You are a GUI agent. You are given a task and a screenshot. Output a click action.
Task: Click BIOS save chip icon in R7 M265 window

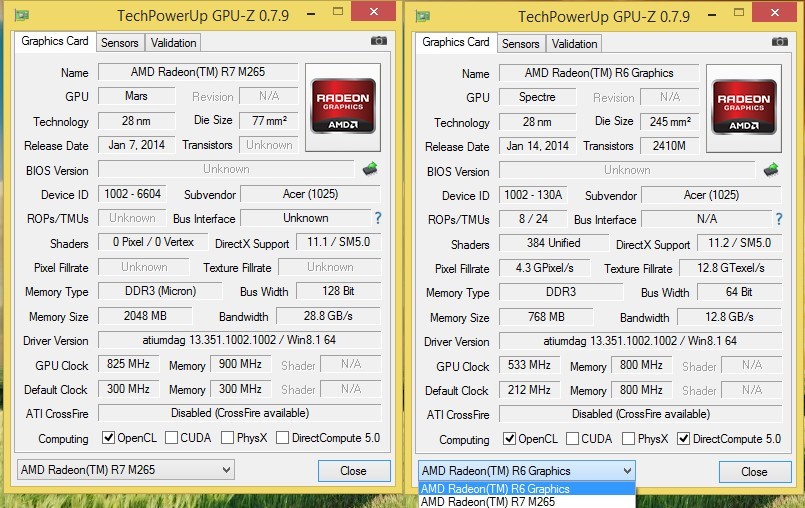coord(370,169)
